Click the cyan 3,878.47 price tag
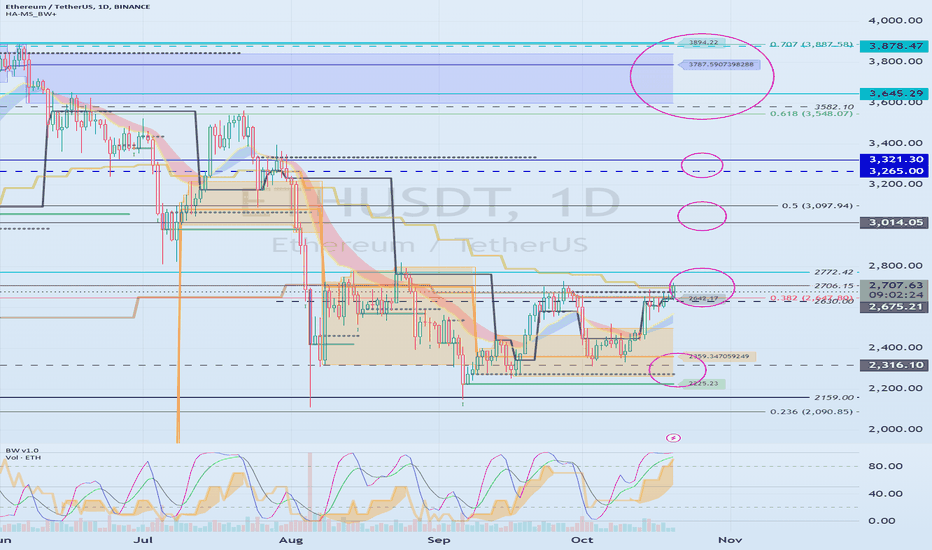 [x=895, y=46]
